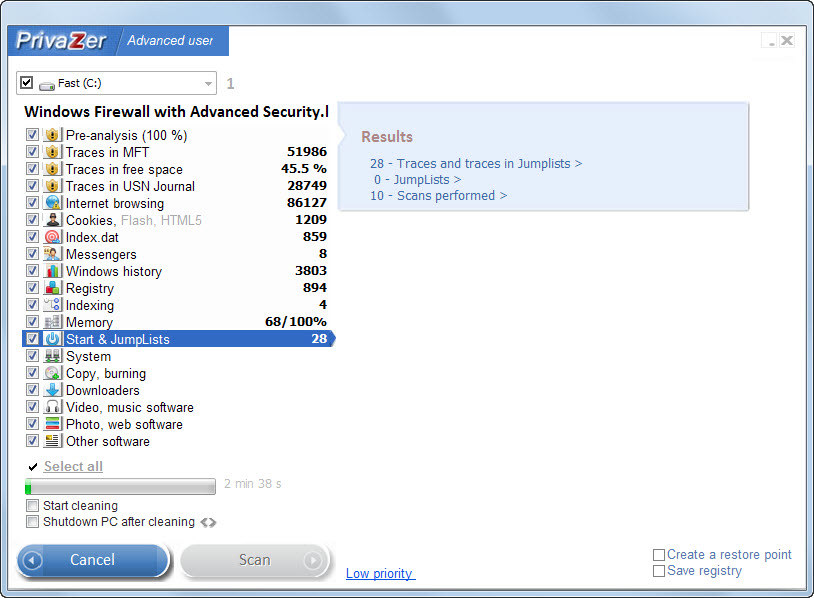This screenshot has height=598, width=814.
Task: Select the Video, music software label
Action: tap(130, 407)
